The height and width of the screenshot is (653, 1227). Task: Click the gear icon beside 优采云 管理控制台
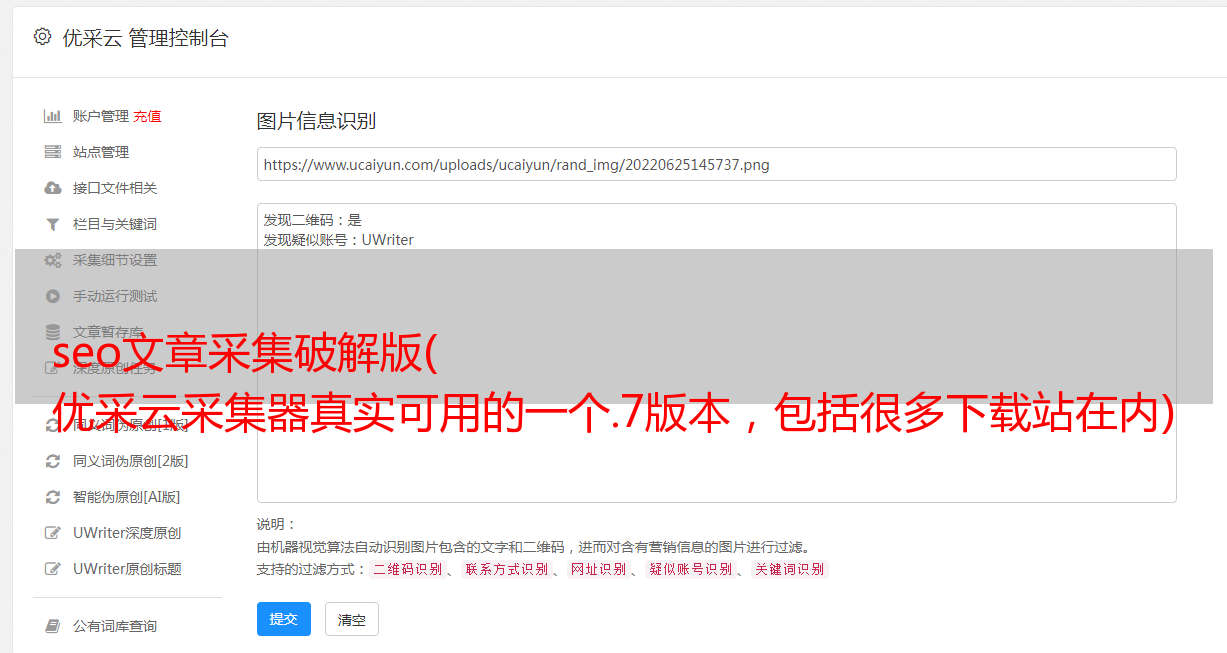tap(42, 37)
